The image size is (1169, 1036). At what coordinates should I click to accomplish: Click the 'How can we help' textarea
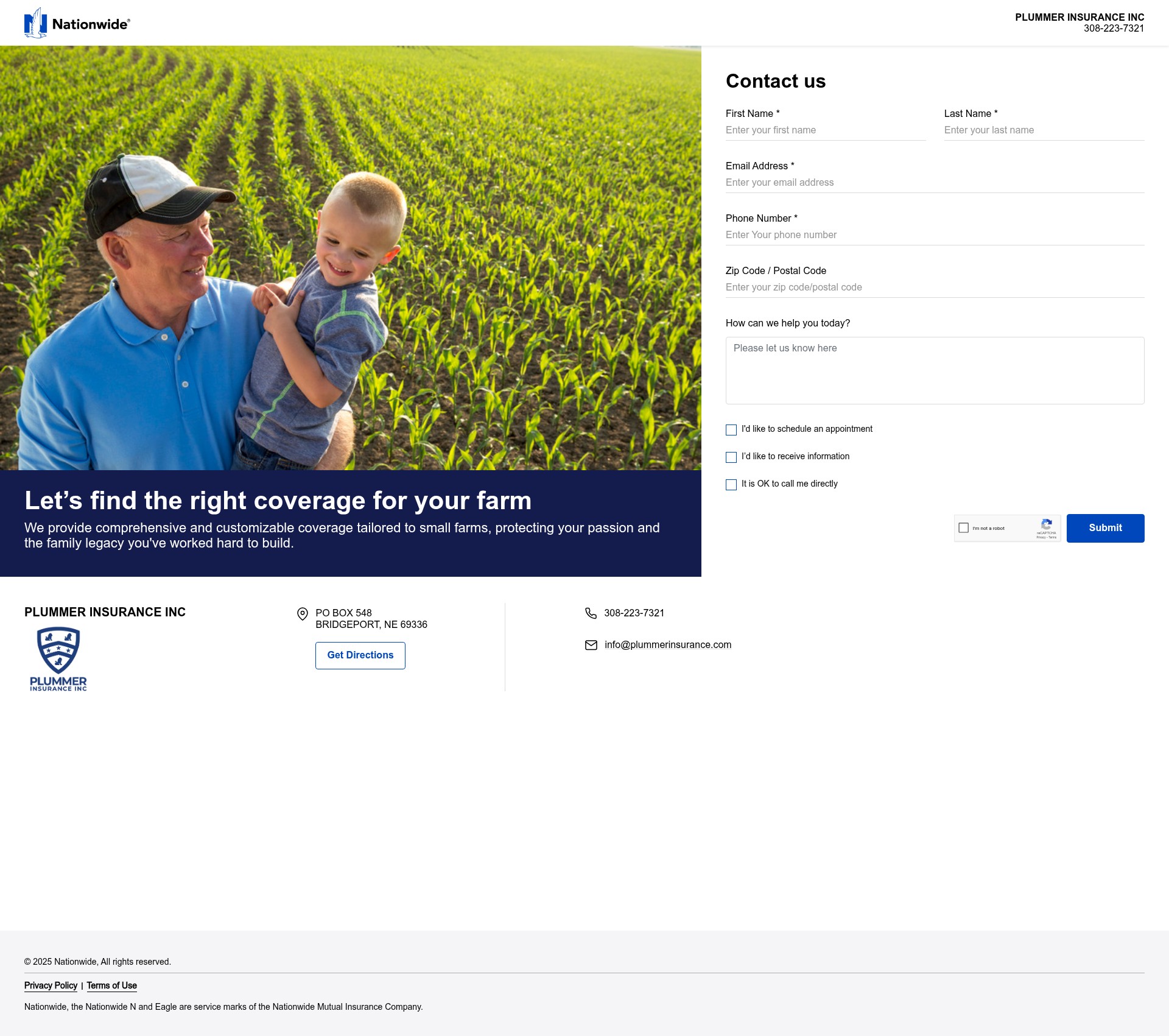pyautogui.click(x=935, y=370)
